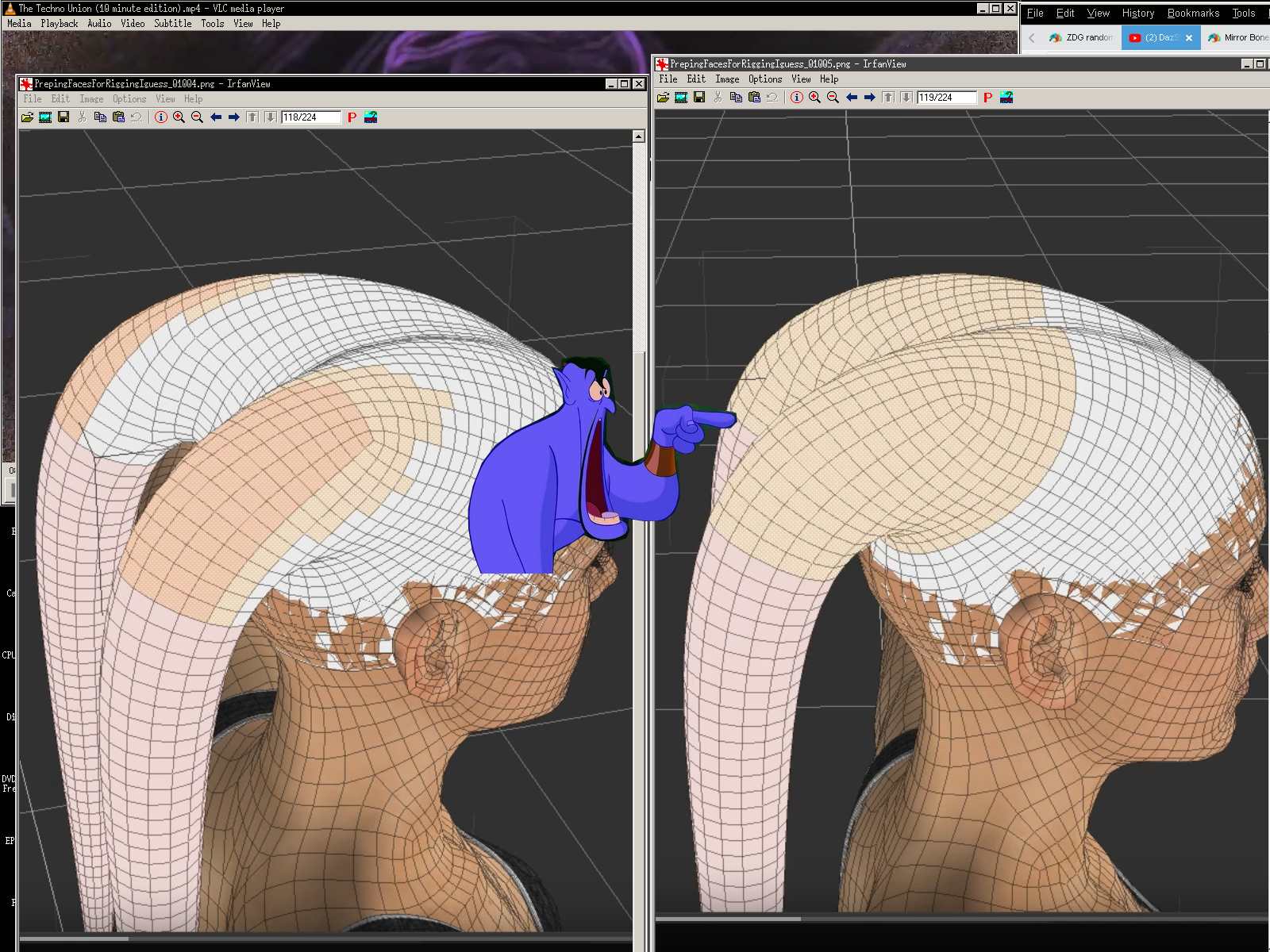Zoom out on the 01005.png image
This screenshot has height=952, width=1270.
pos(833,98)
